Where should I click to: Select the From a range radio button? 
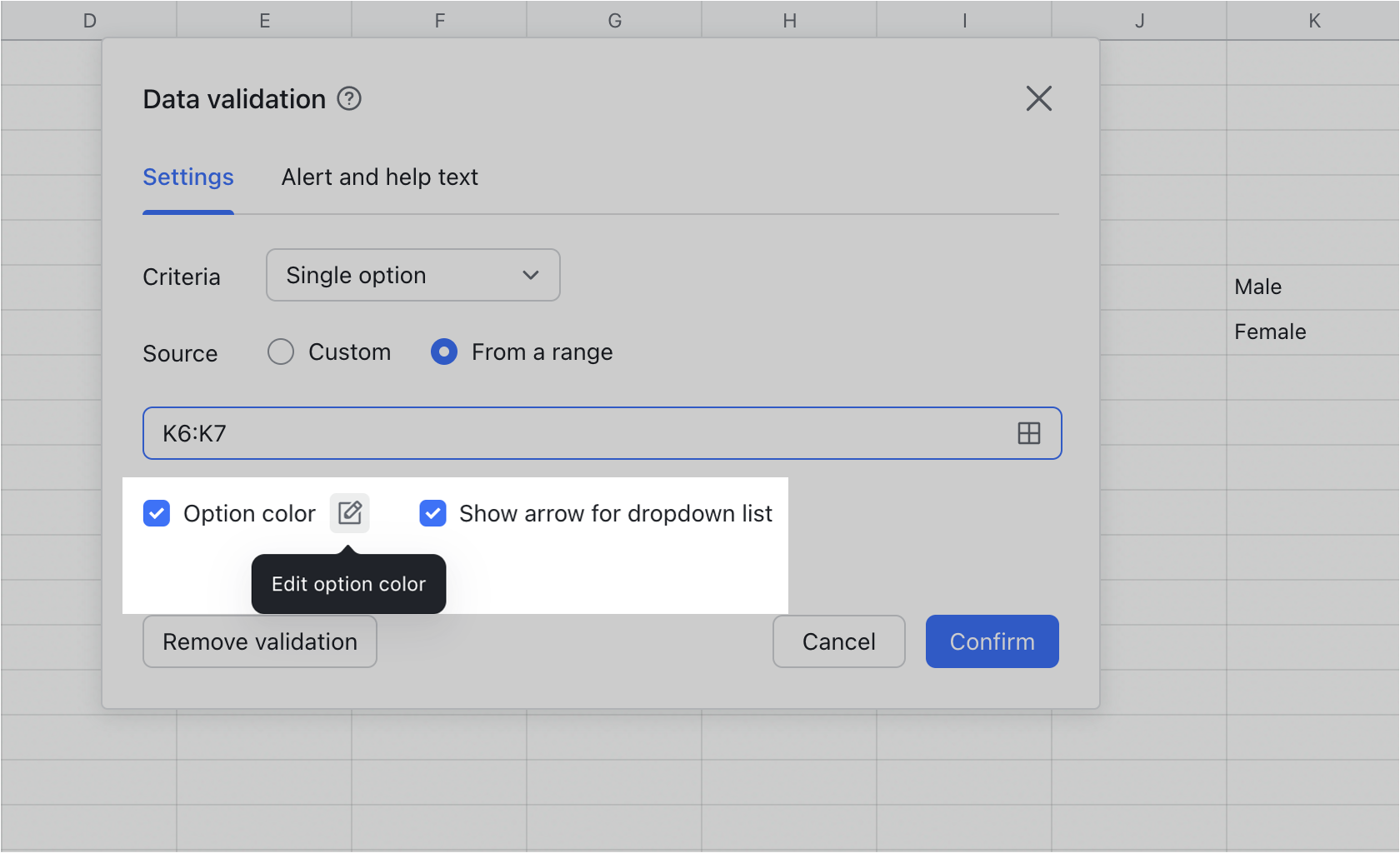coord(444,352)
